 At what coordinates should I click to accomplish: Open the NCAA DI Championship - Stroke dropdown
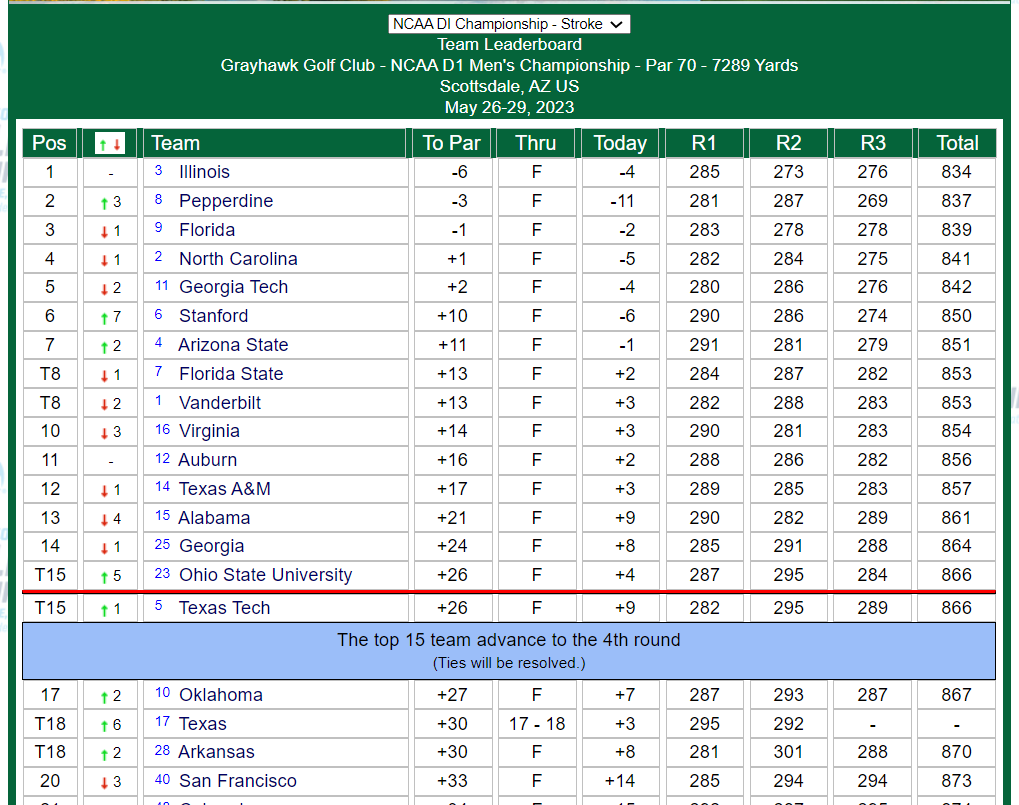pyautogui.click(x=509, y=24)
